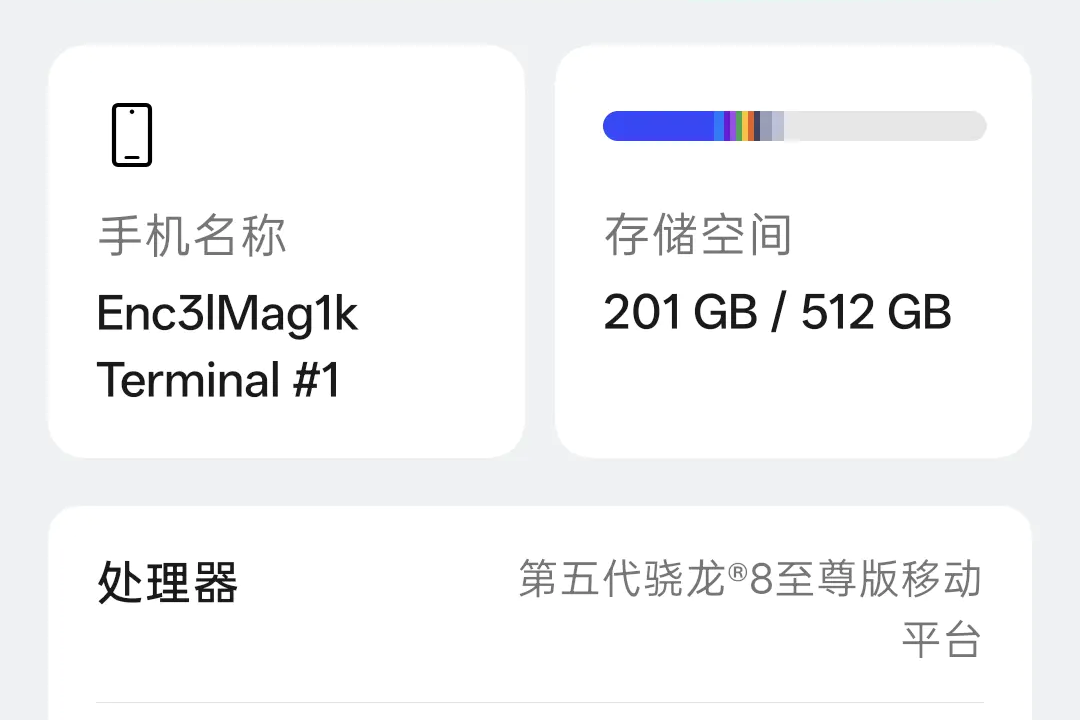Click the unused light-gray storage bar portion
The height and width of the screenshot is (720, 1080).
[885, 126]
